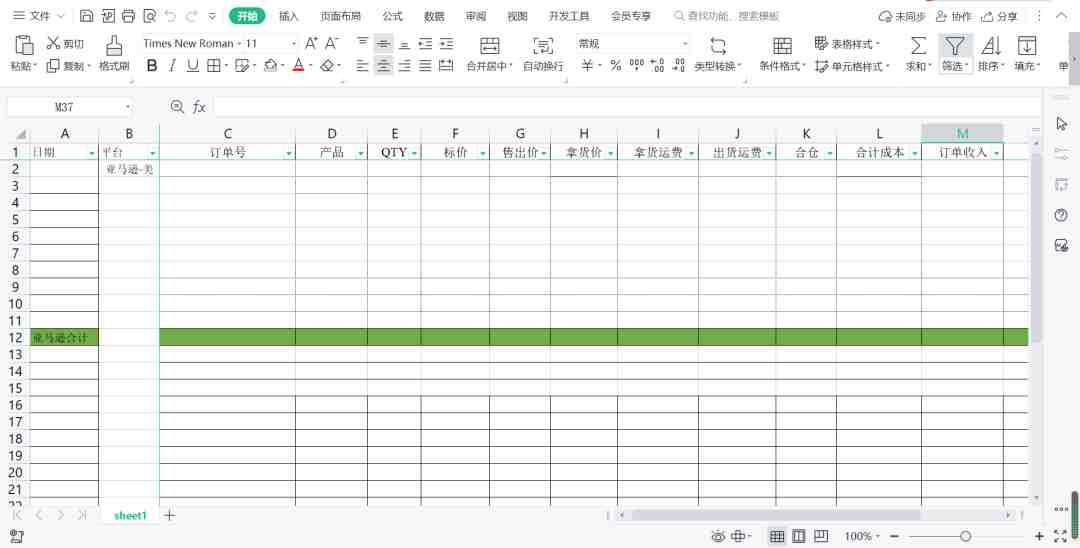Image resolution: width=1080 pixels, height=548 pixels.
Task: Expand the Times New Roman font dropdown
Action: point(293,43)
